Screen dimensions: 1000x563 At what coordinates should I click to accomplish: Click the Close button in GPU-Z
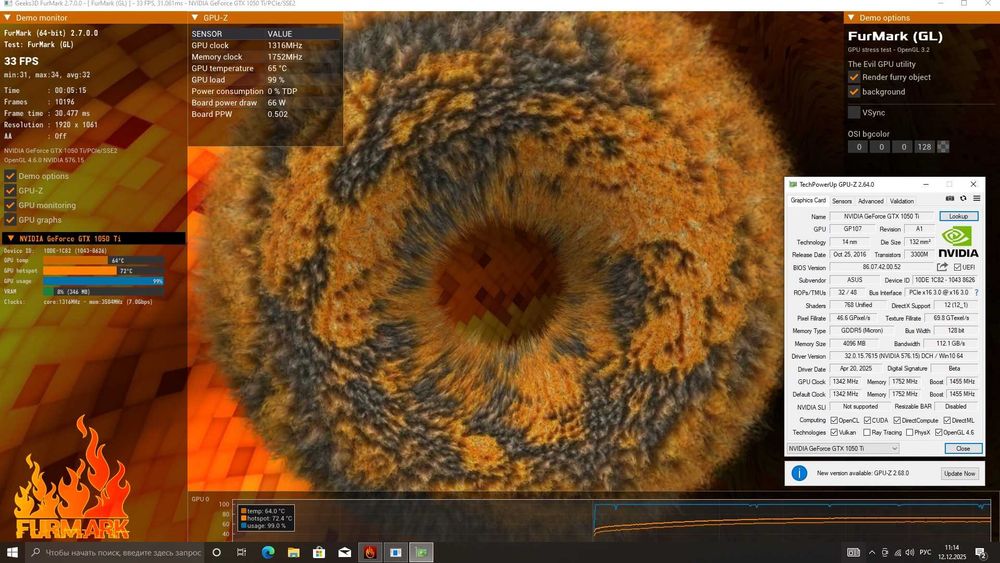(x=963, y=449)
